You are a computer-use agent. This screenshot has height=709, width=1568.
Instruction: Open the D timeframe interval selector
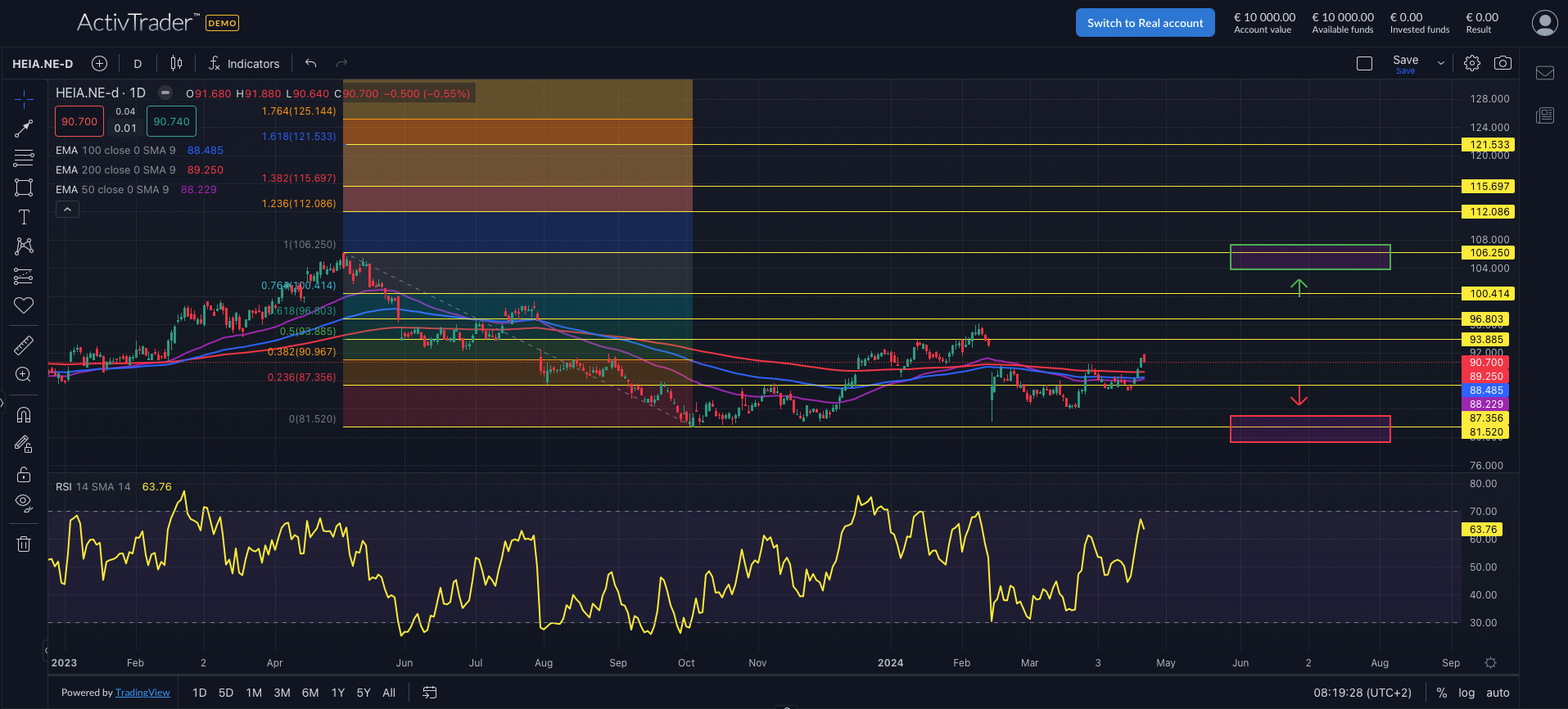[138, 64]
